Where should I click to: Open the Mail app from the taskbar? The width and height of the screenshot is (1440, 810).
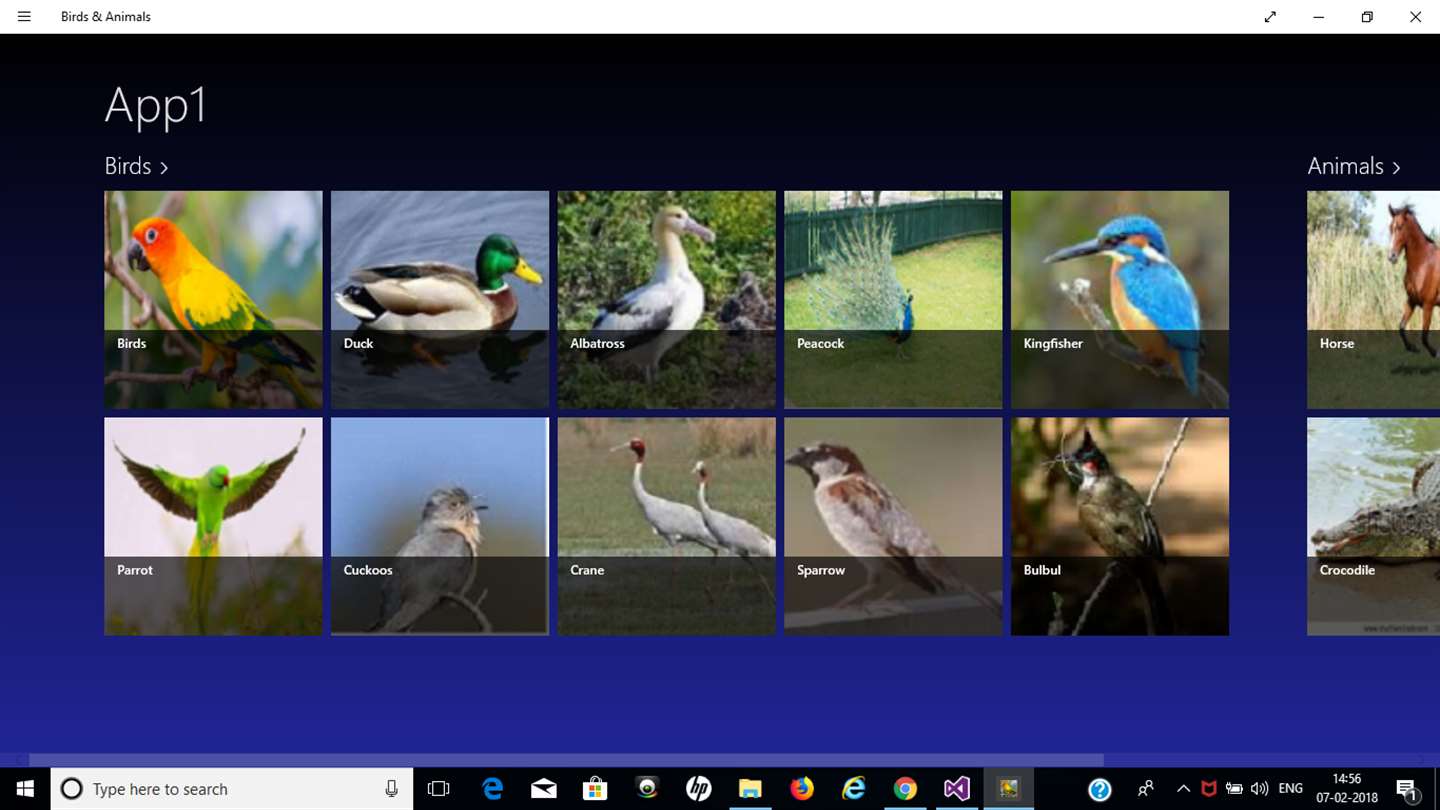click(x=544, y=789)
